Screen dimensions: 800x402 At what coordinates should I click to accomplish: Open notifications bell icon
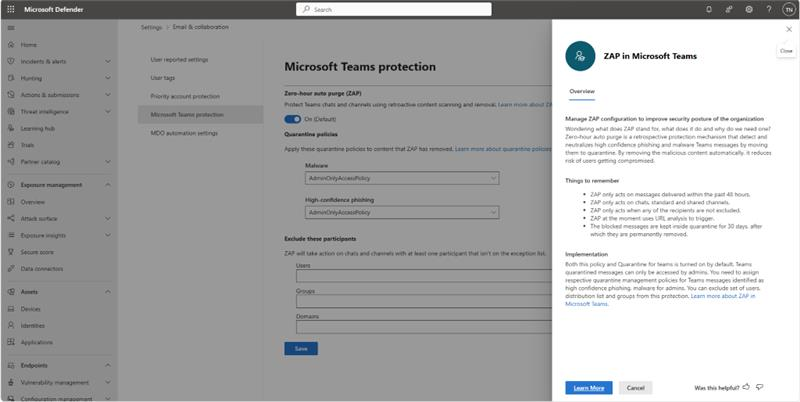coord(709,9)
